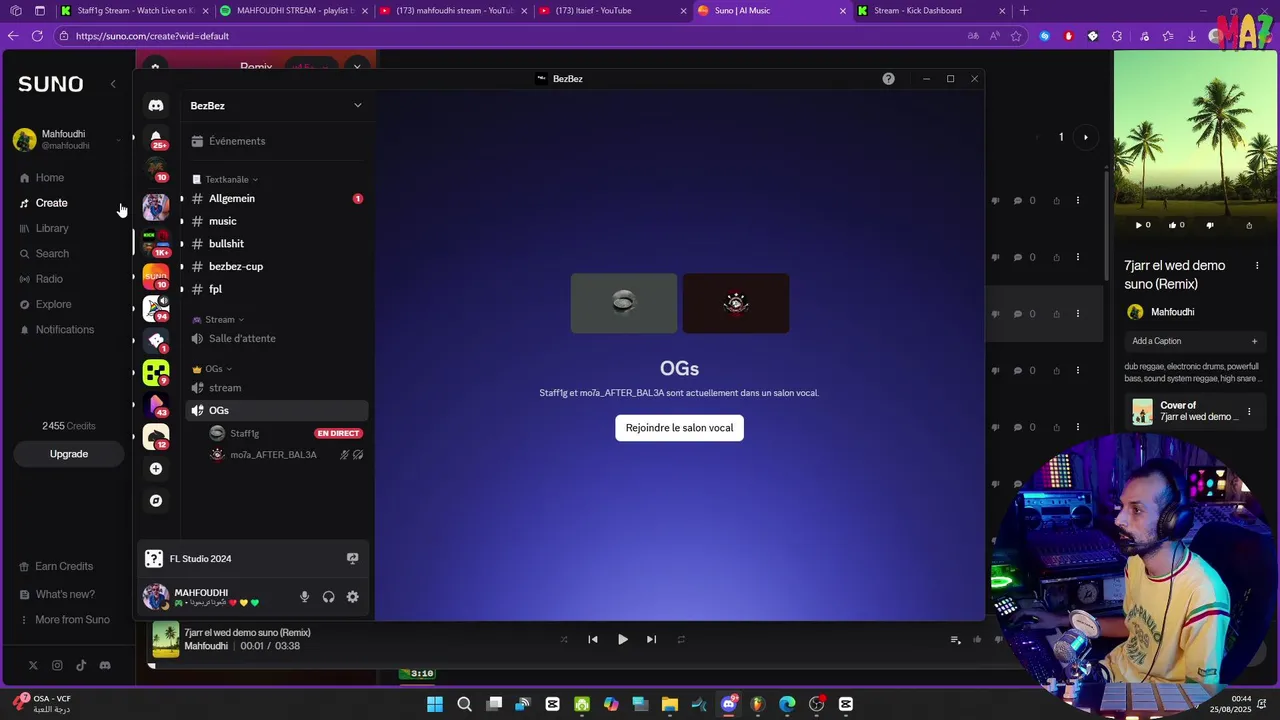Skip to next track in player
Screen dimensions: 1280x720
coord(651,639)
